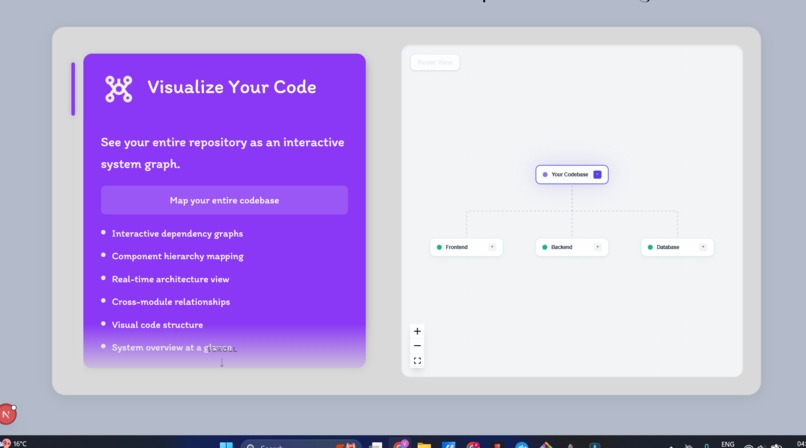Click the Visualize Your Code heading
The width and height of the screenshot is (806, 448).
tap(232, 87)
